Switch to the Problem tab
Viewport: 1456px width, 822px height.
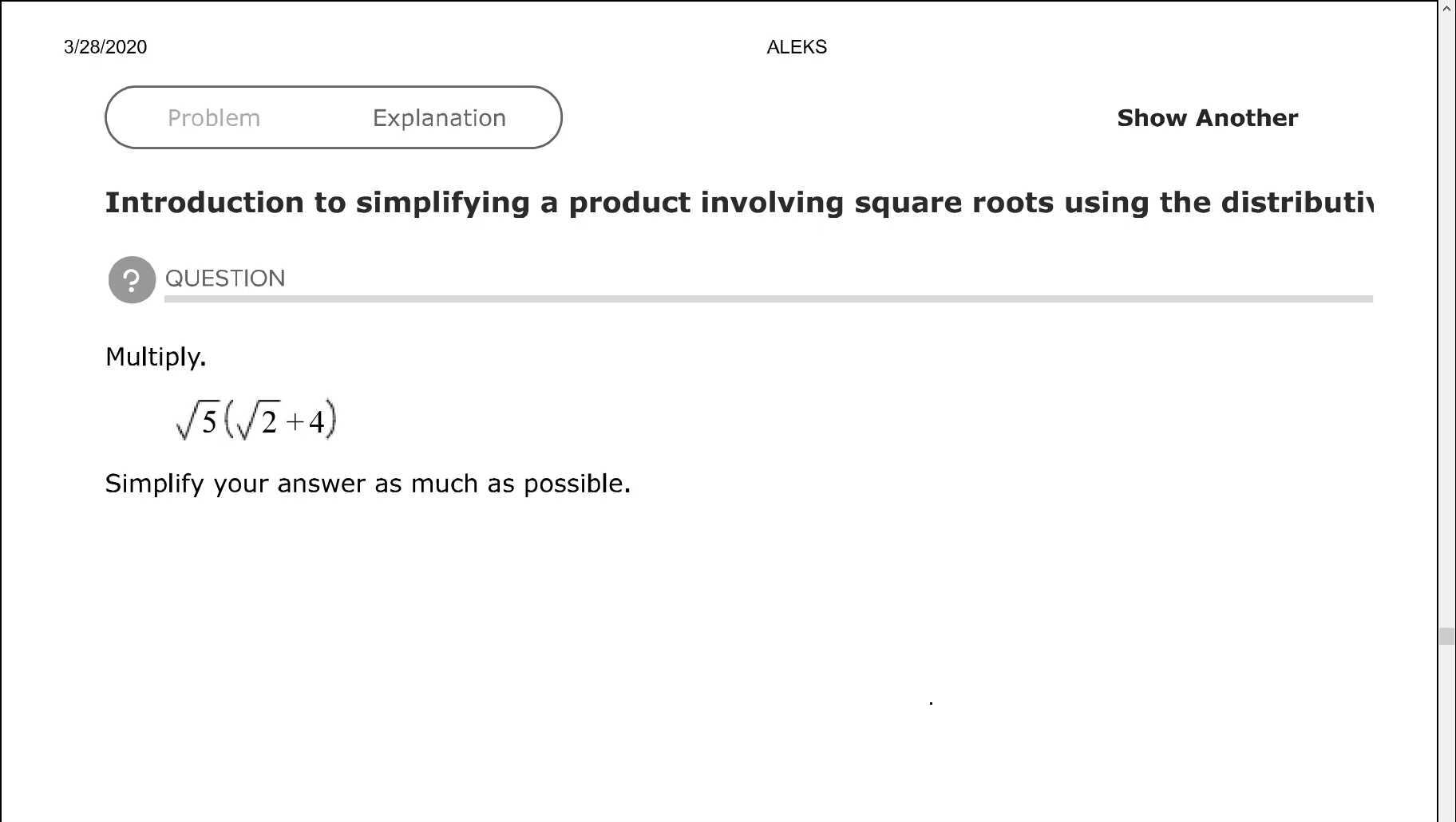pos(213,117)
